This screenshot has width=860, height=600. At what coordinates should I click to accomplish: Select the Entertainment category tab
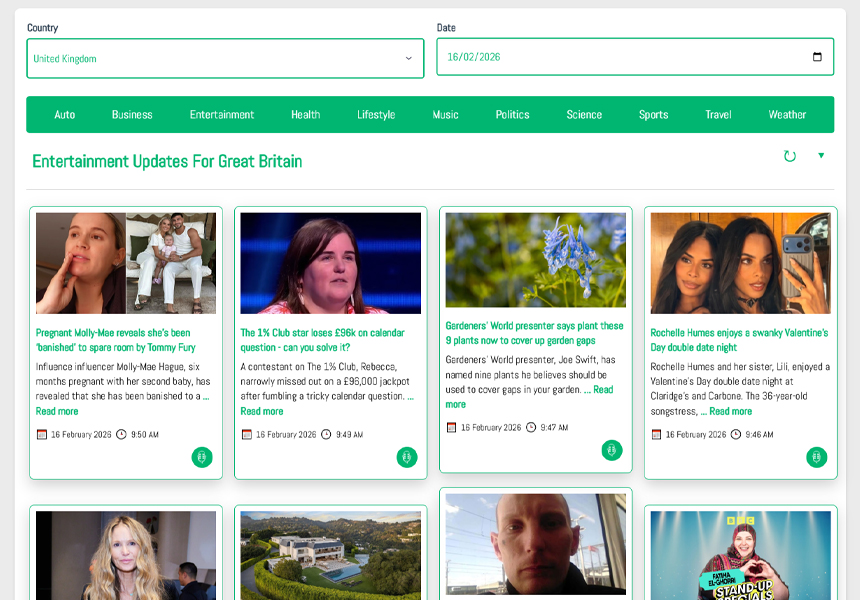point(222,115)
